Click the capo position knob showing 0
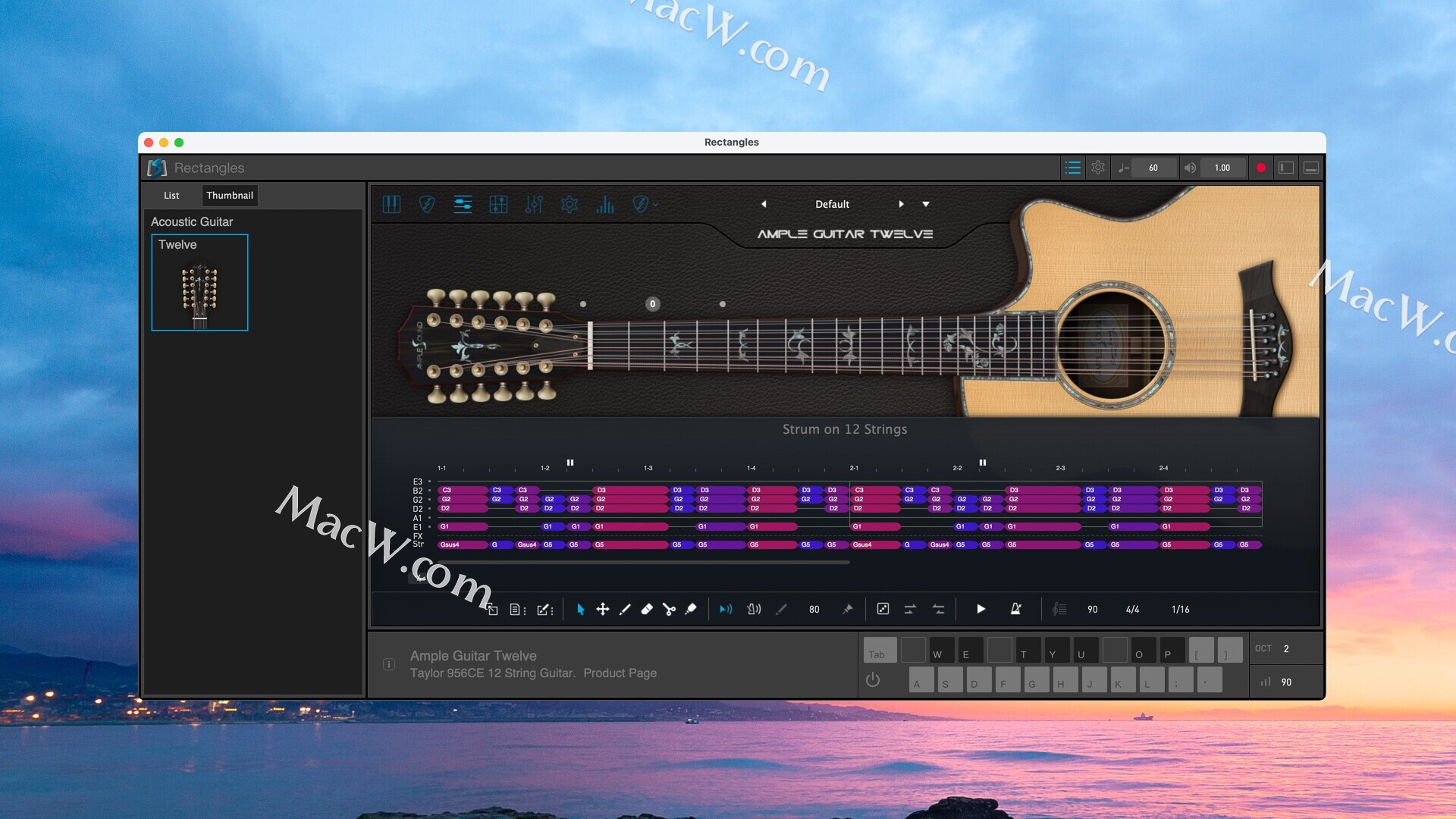This screenshot has height=819, width=1456. (652, 304)
